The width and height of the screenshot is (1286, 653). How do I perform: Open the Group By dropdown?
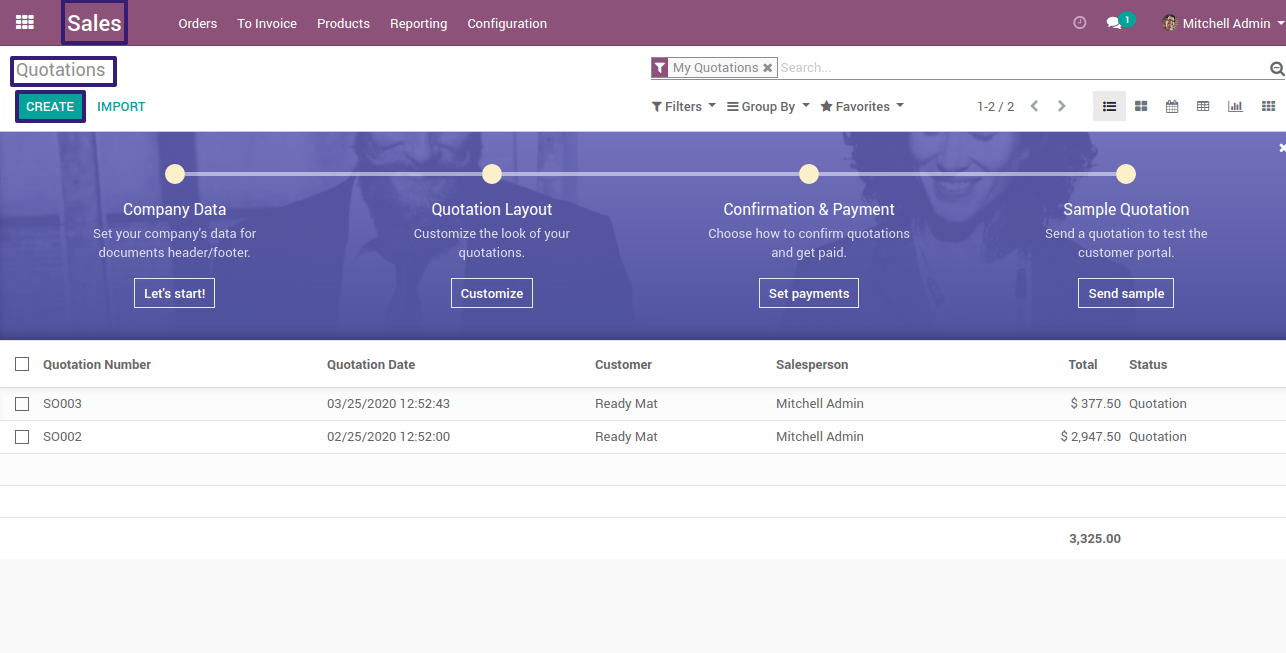point(768,106)
